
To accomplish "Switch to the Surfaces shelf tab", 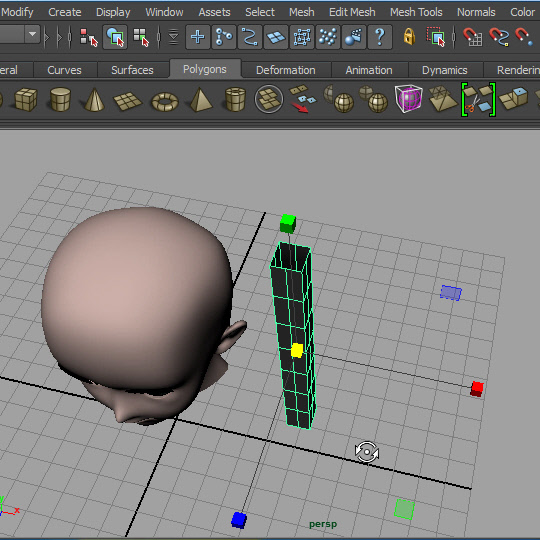I will pos(132,70).
